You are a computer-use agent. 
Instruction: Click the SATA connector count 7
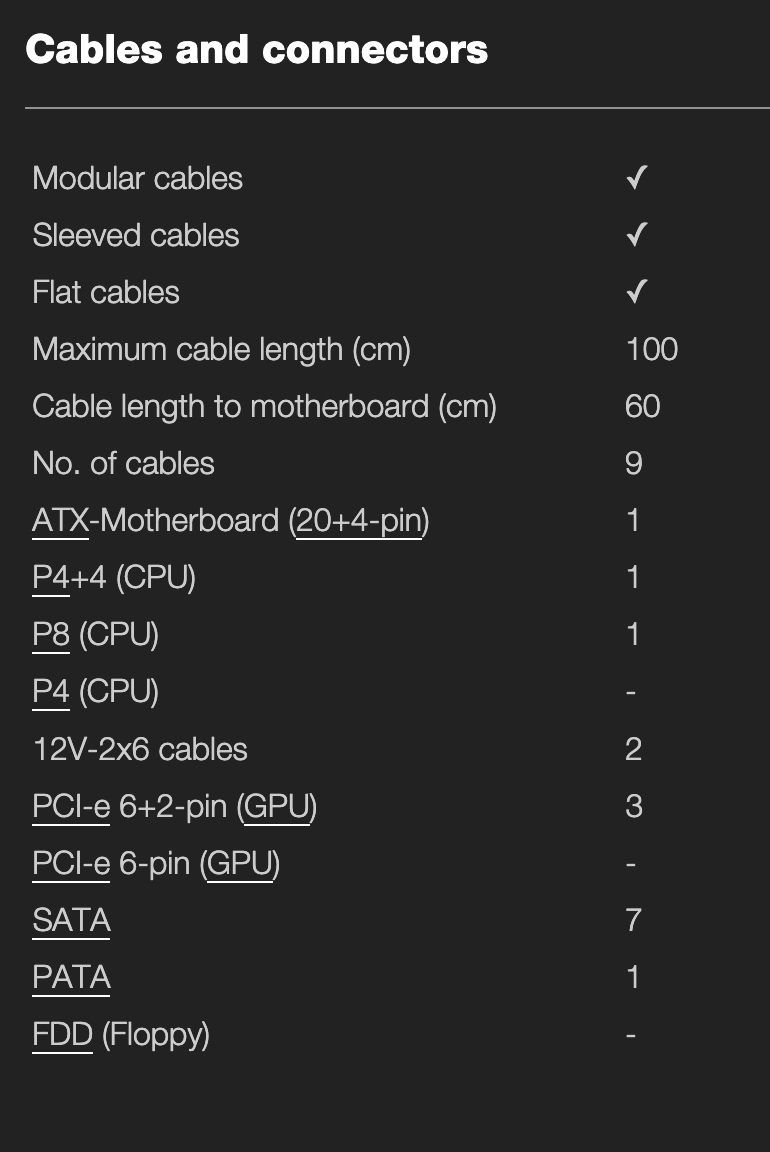click(634, 920)
